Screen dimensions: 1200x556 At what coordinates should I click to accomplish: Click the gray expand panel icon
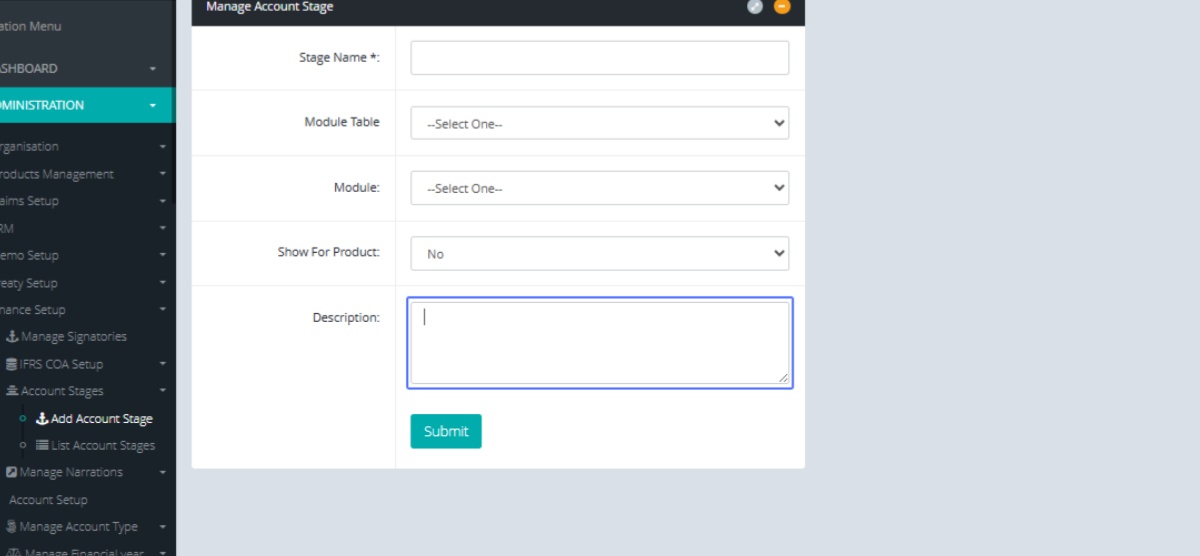755,7
